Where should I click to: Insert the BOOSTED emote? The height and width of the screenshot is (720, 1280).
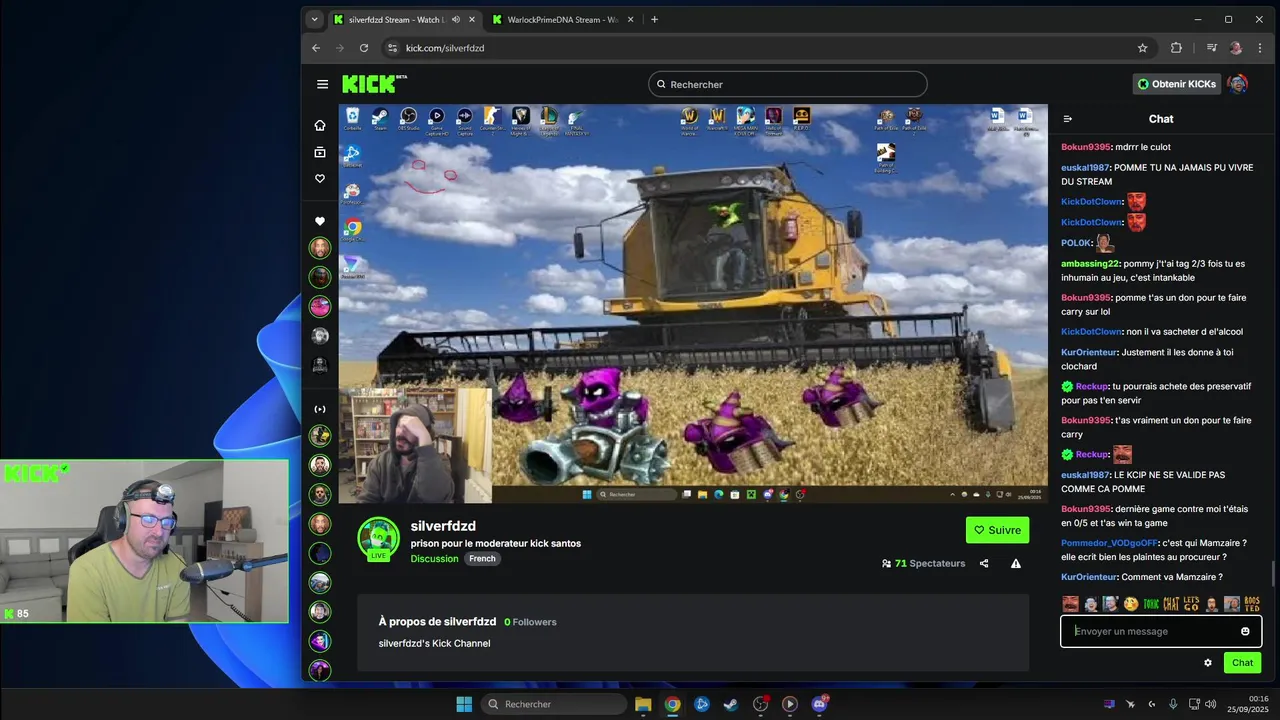(x=1252, y=604)
